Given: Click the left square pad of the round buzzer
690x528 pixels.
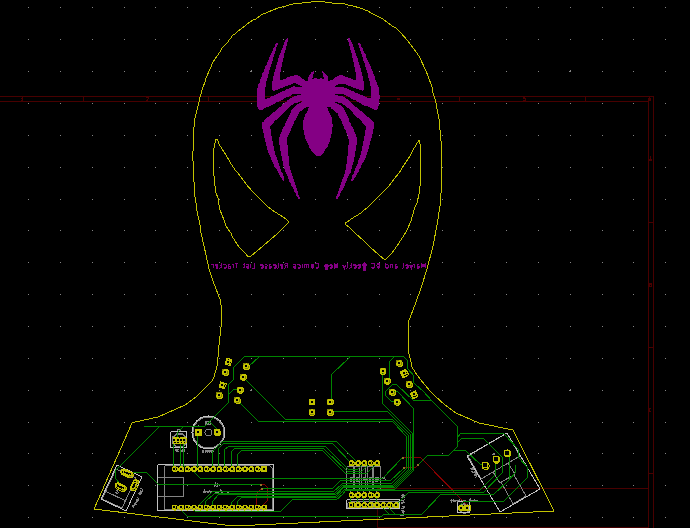Looking at the screenshot, I should pyautogui.click(x=198, y=433).
